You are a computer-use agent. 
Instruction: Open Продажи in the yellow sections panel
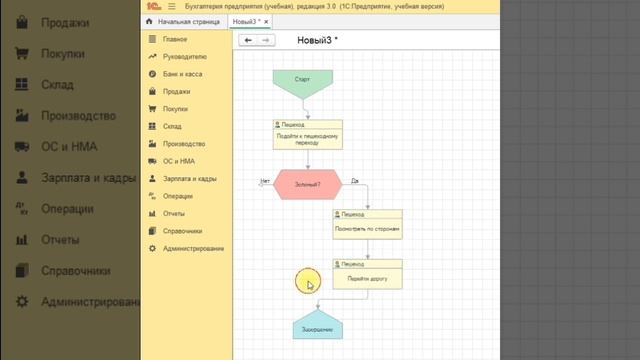pyautogui.click(x=177, y=91)
